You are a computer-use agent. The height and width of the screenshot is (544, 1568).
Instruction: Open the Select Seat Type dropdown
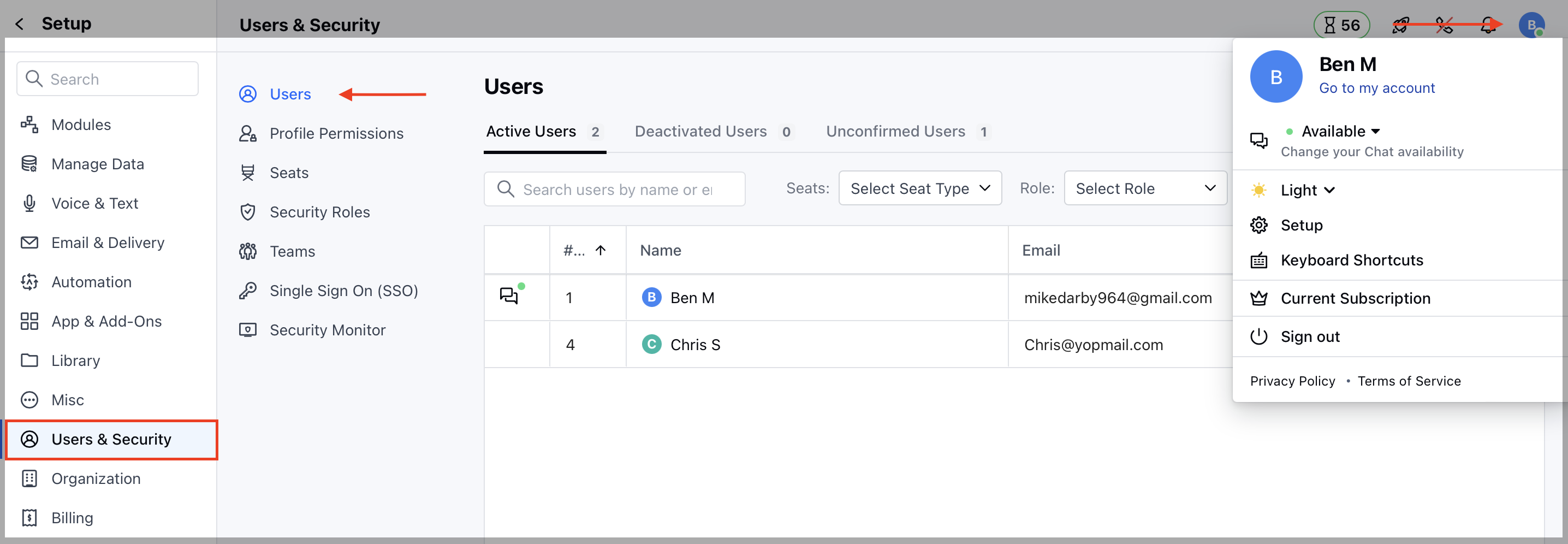[920, 188]
